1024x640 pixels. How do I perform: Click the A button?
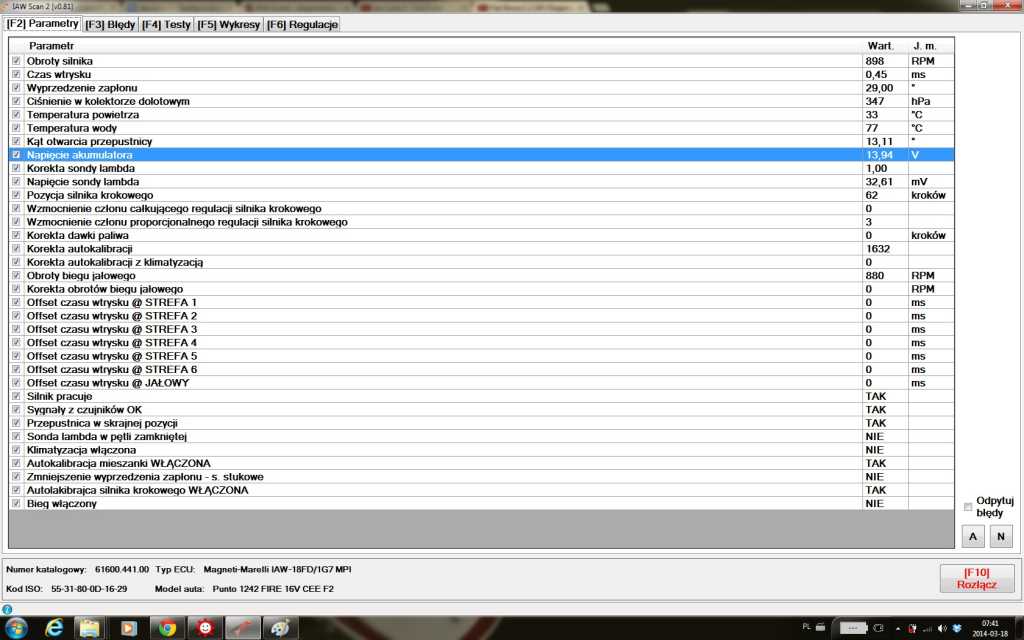(x=972, y=537)
